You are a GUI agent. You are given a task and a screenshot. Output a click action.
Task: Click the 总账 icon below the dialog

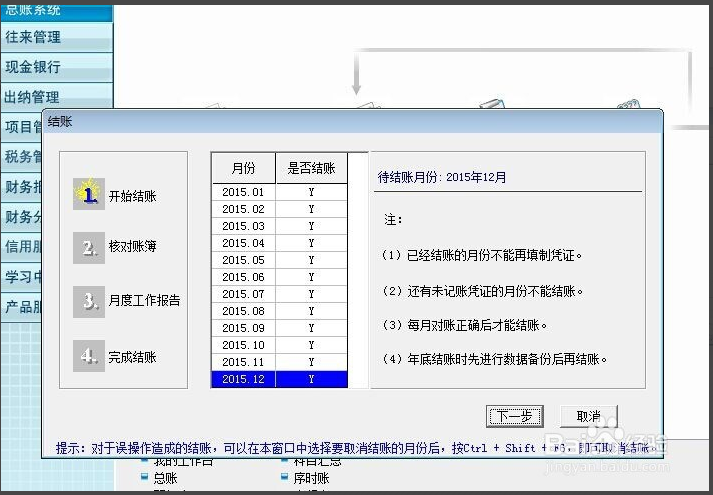click(146, 479)
